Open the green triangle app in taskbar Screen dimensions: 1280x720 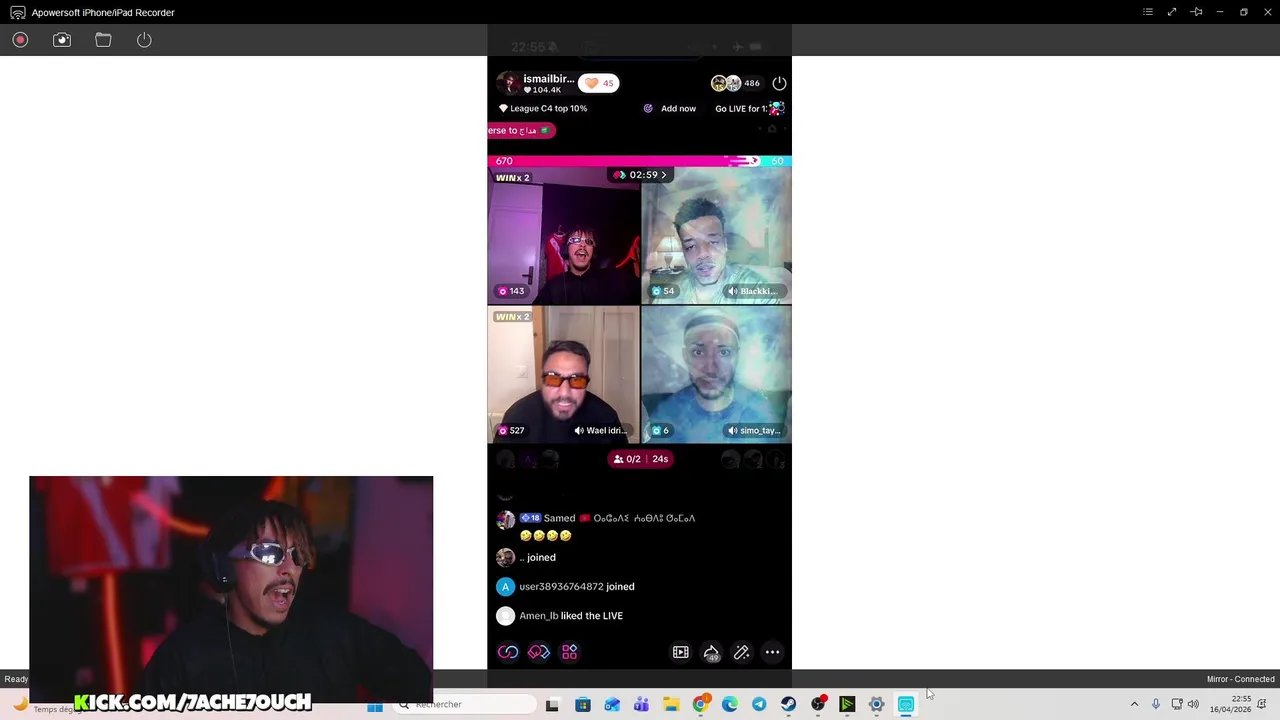(847, 705)
